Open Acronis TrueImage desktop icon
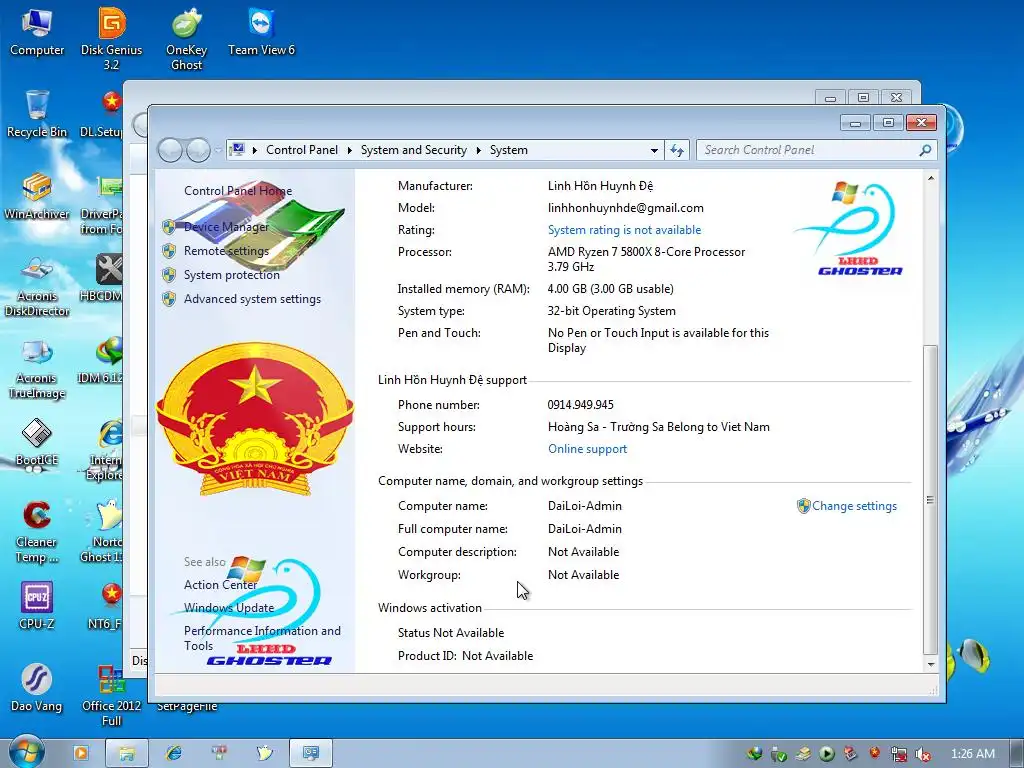This screenshot has width=1024, height=768. pyautogui.click(x=37, y=367)
